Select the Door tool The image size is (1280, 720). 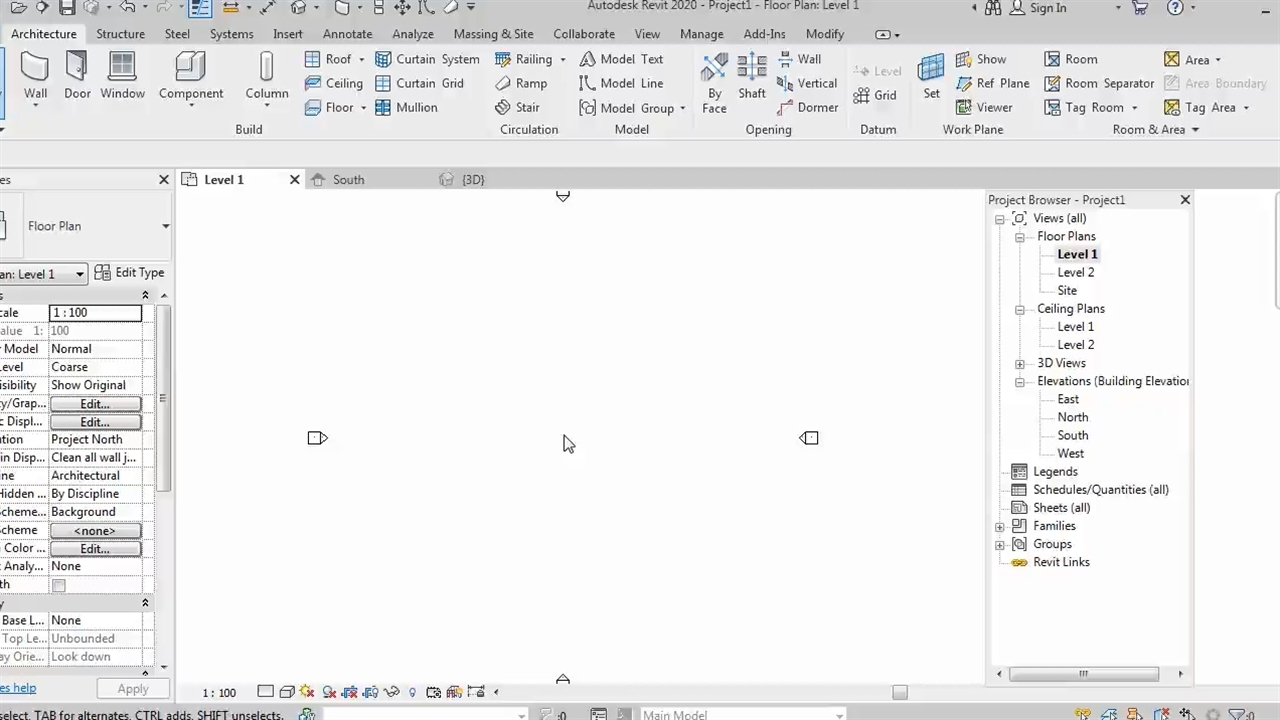(x=77, y=76)
